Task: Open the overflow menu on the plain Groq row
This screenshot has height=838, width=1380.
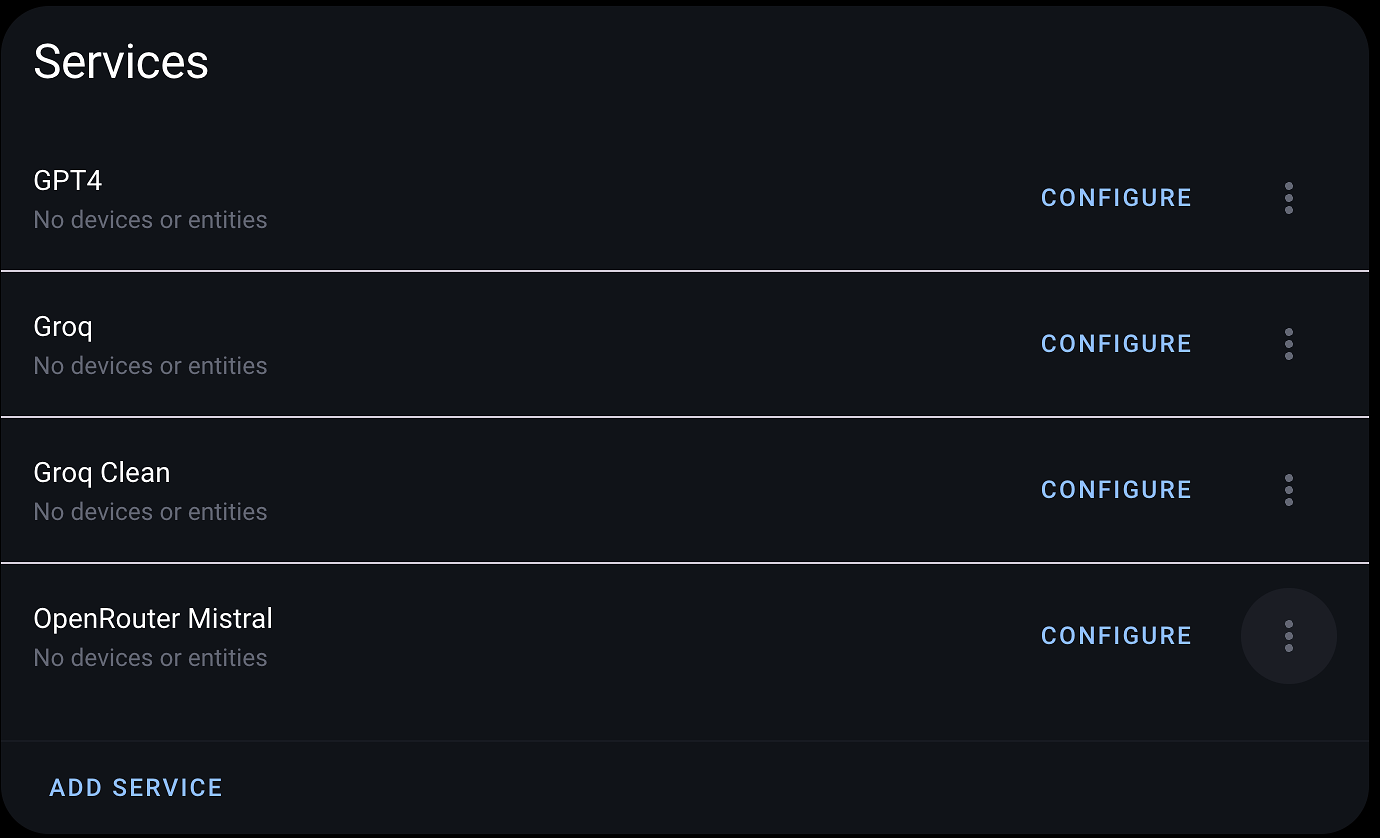Action: (1288, 344)
